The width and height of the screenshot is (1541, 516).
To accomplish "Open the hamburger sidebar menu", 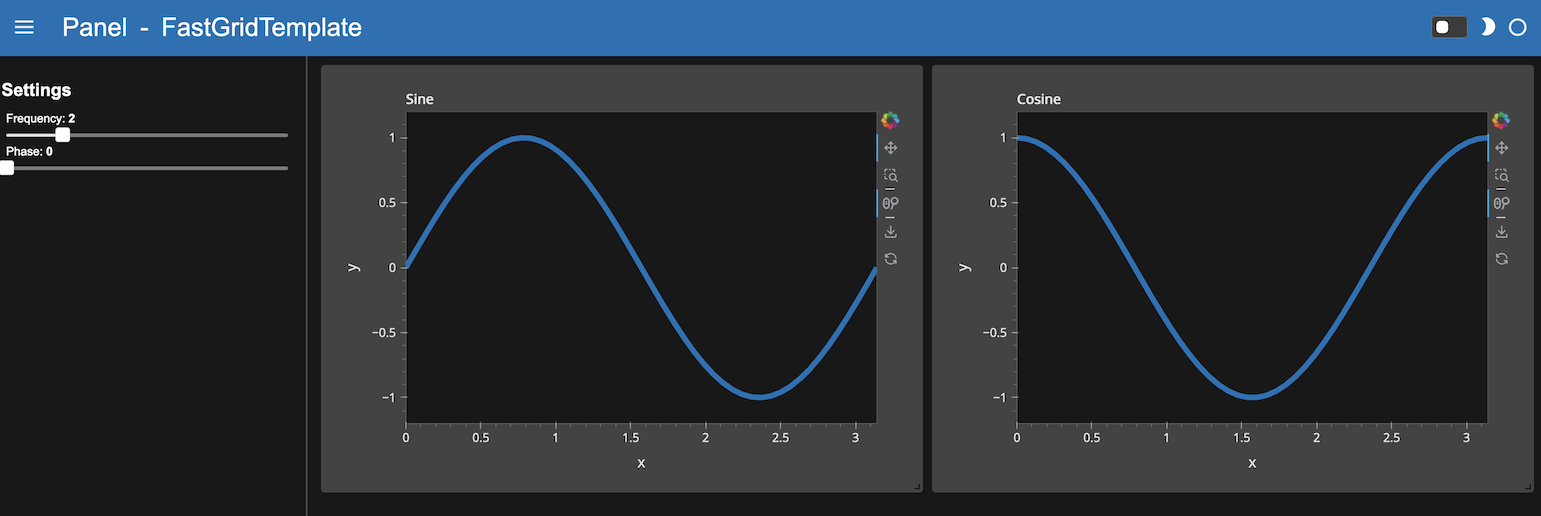I will tap(24, 28).
